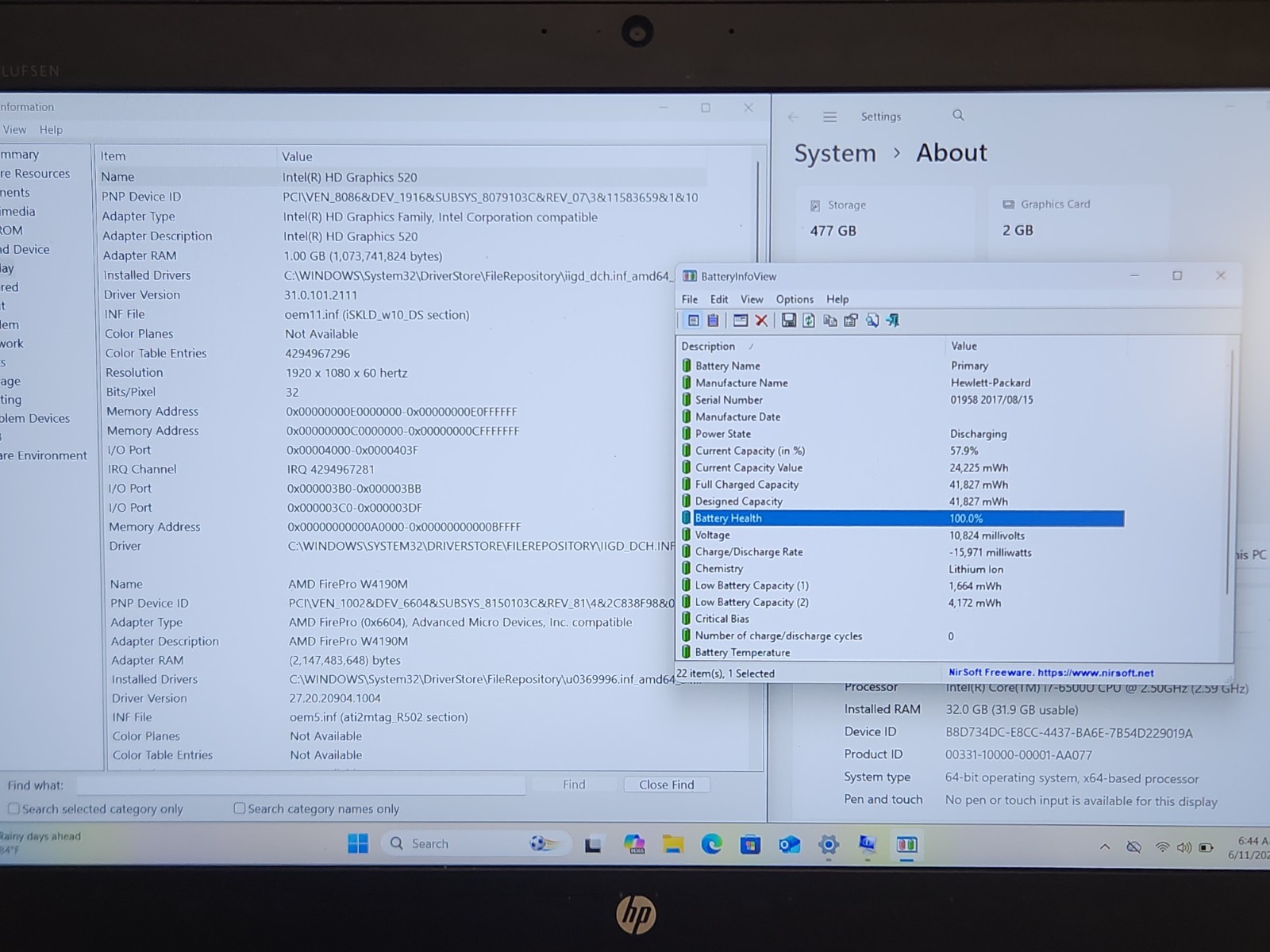
Task: Open the battery log clipboard icon
Action: tap(713, 321)
